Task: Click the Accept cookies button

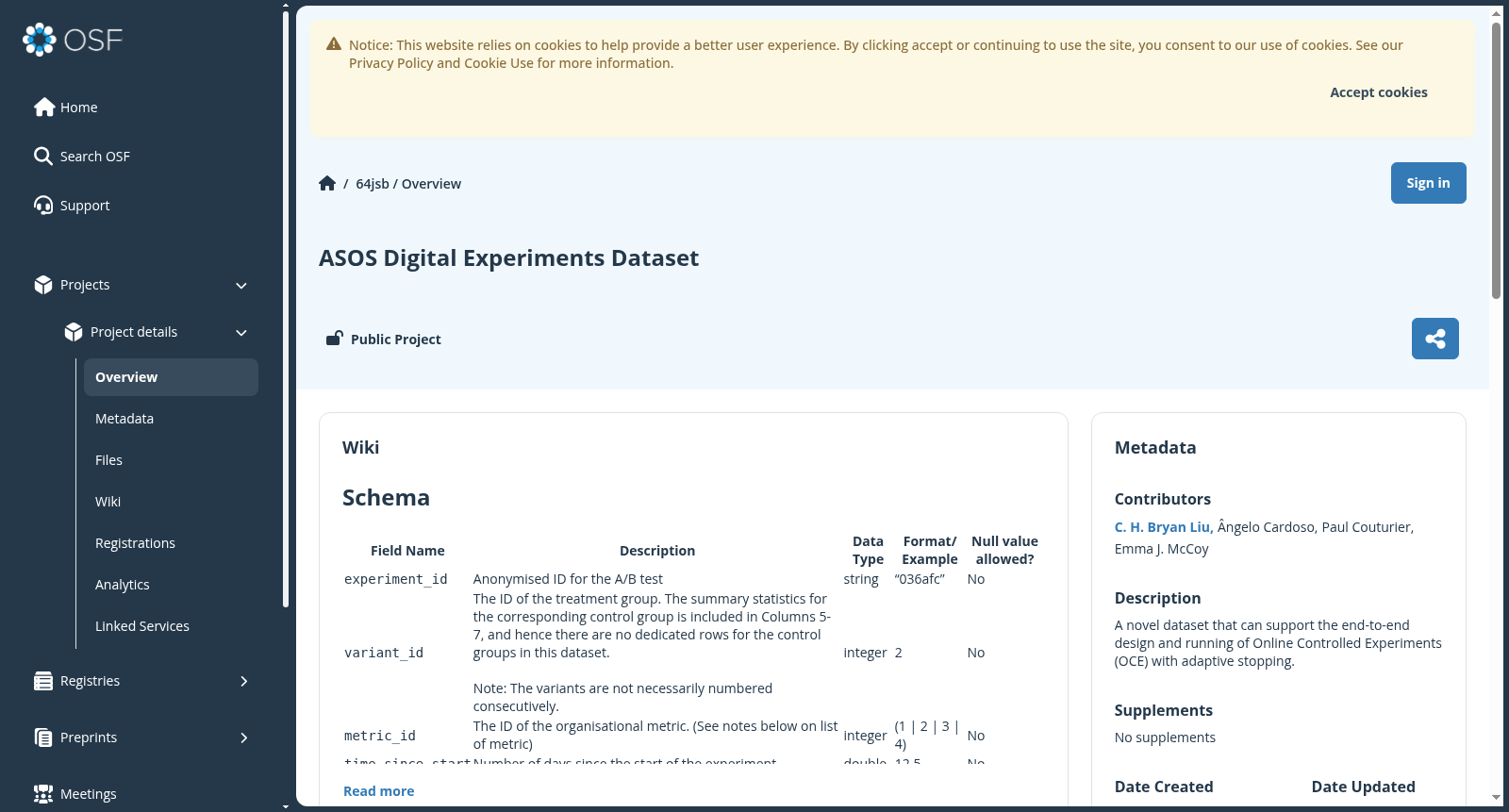Action: (x=1378, y=92)
